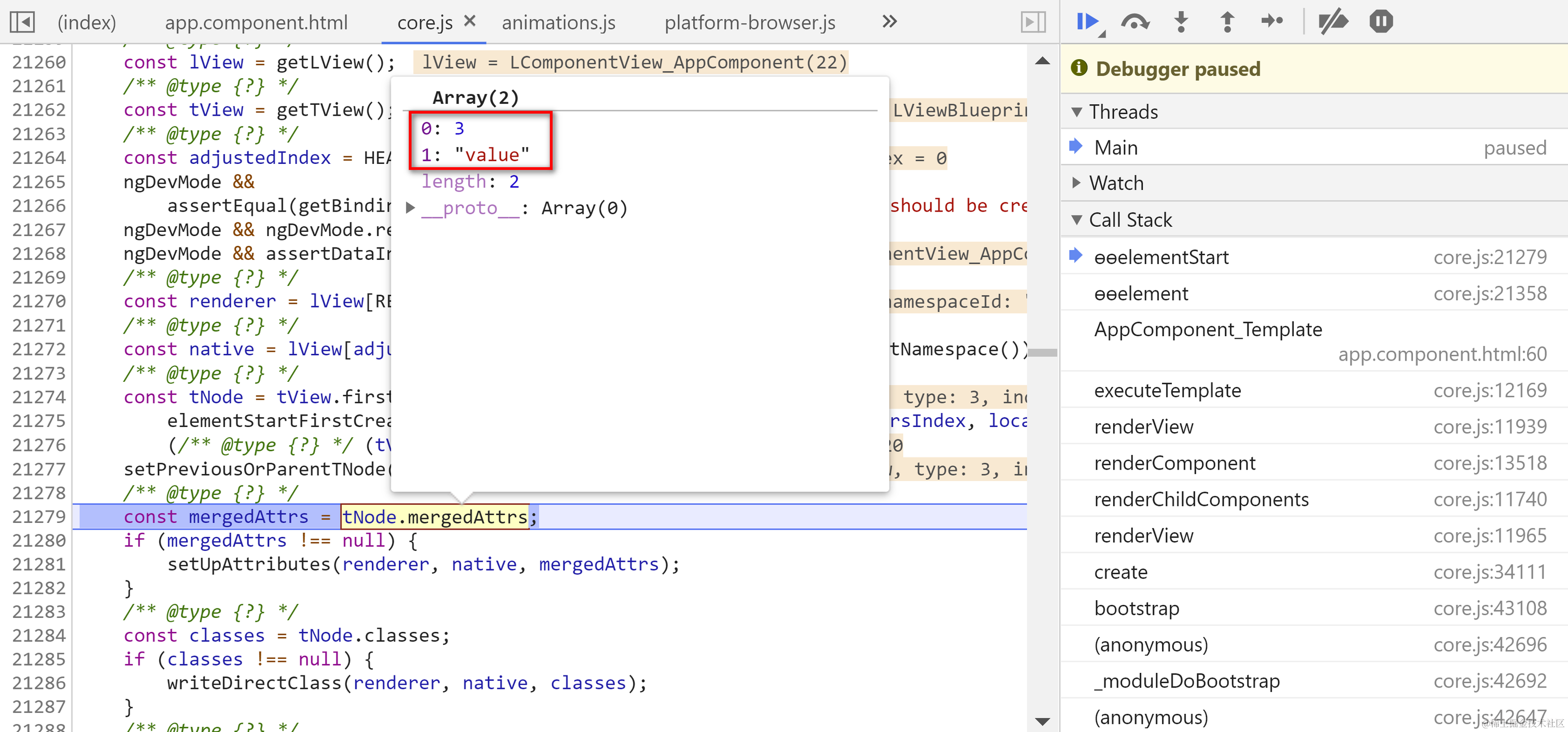The width and height of the screenshot is (1568, 732).
Task: Step out of current function
Action: click(x=1227, y=22)
